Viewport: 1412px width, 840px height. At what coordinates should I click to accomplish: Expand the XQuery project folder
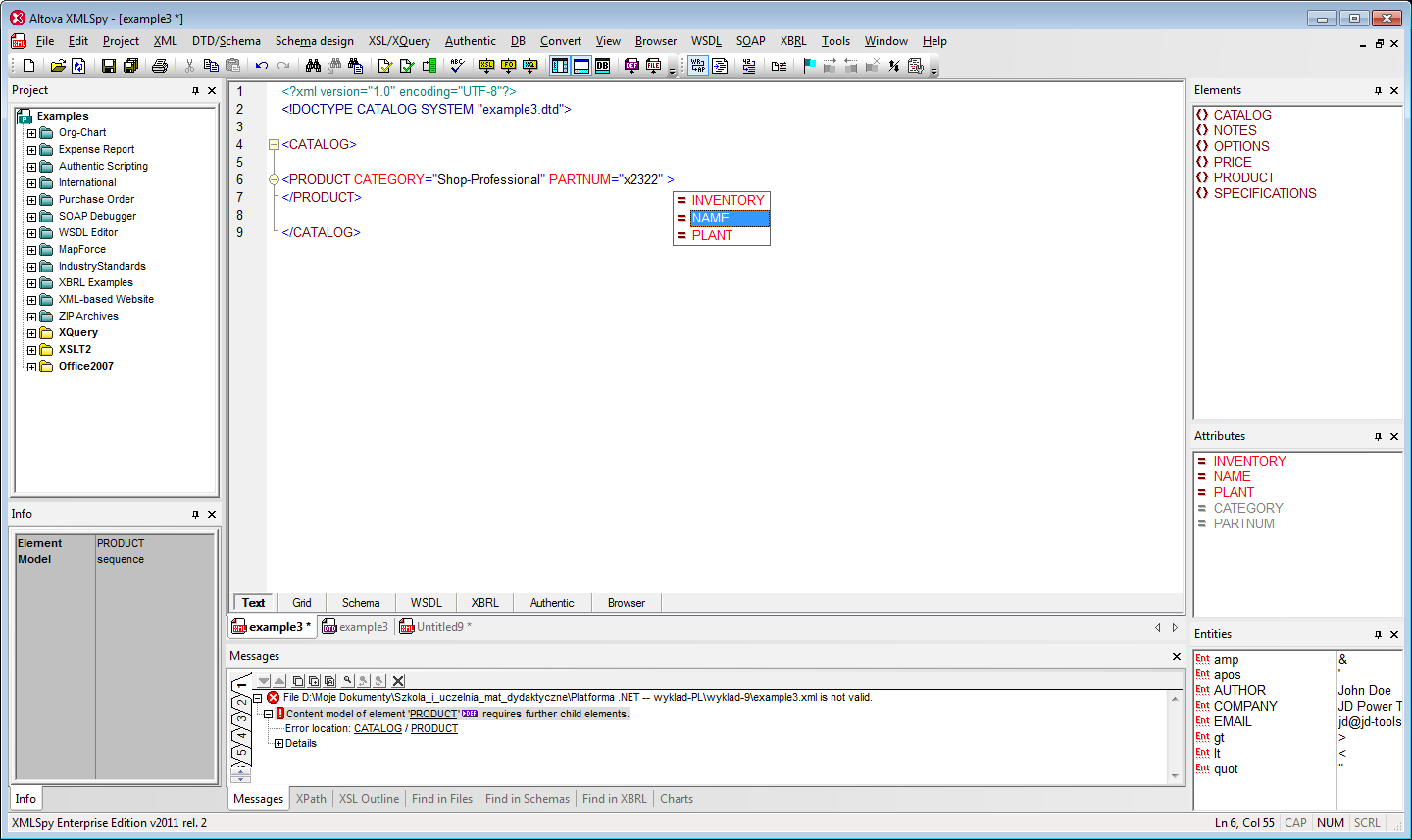pos(31,333)
